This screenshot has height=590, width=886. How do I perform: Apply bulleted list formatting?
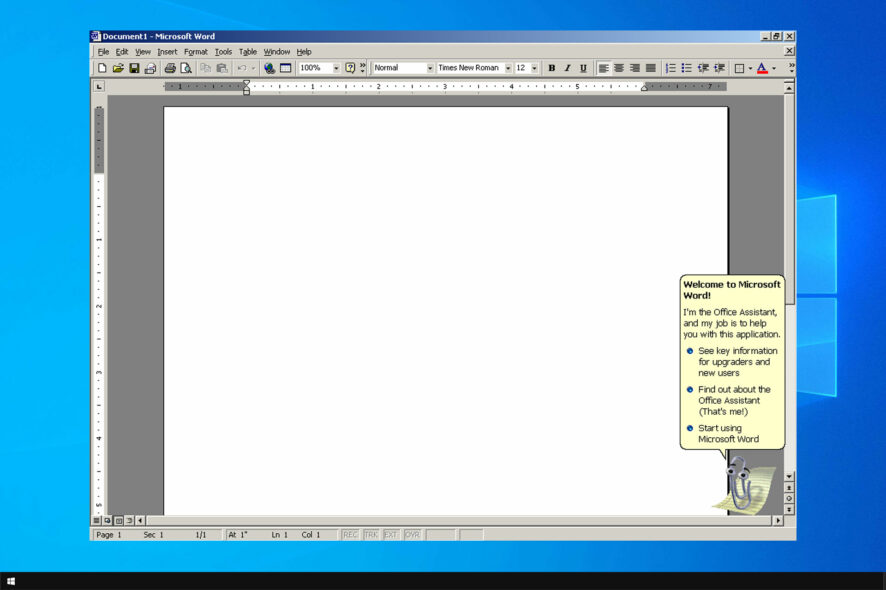point(687,68)
